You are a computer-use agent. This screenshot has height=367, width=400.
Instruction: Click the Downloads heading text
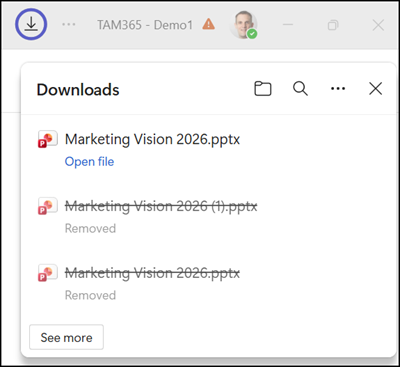(78, 90)
